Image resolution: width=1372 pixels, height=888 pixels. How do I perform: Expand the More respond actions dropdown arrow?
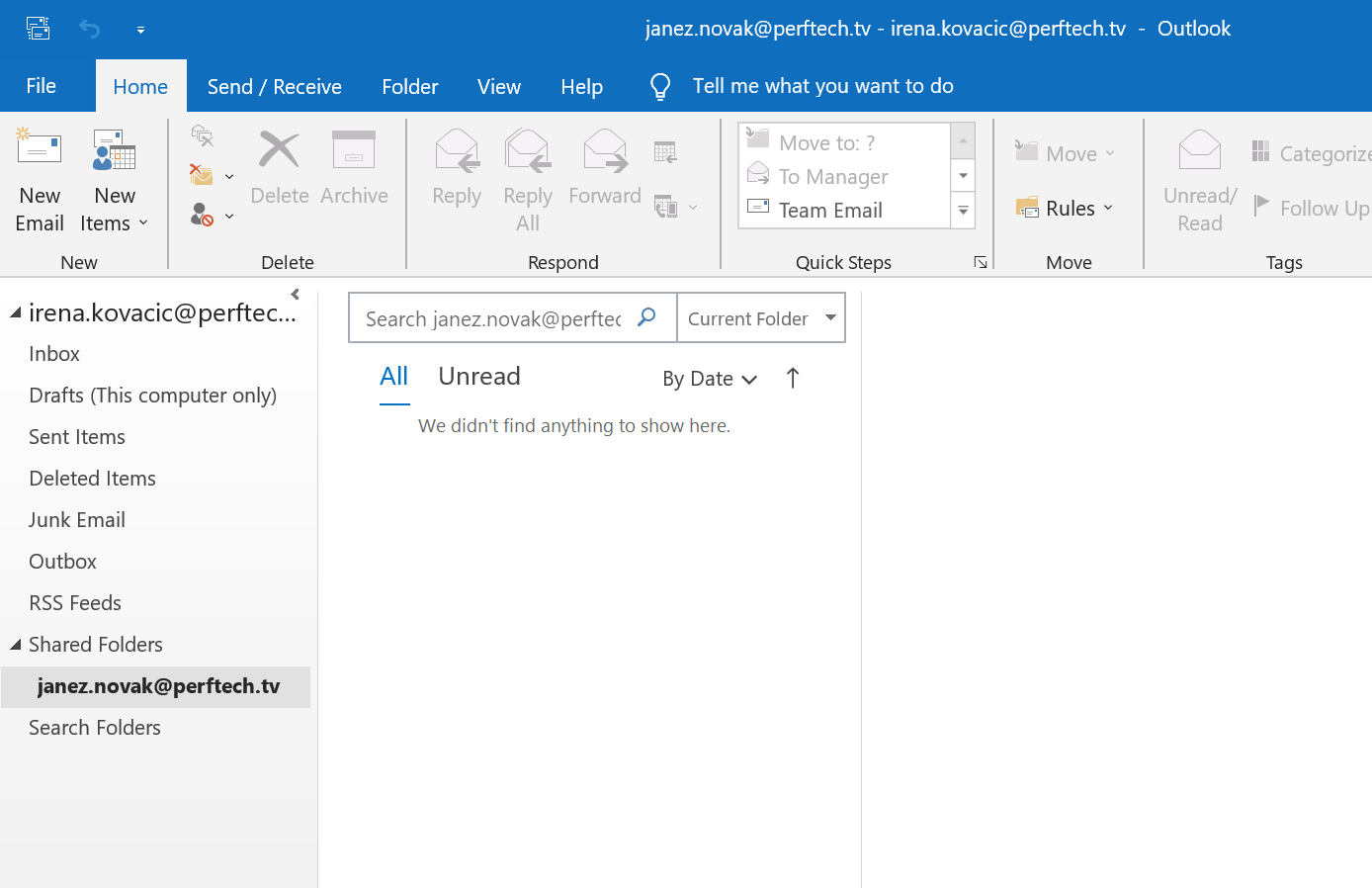[x=693, y=208]
